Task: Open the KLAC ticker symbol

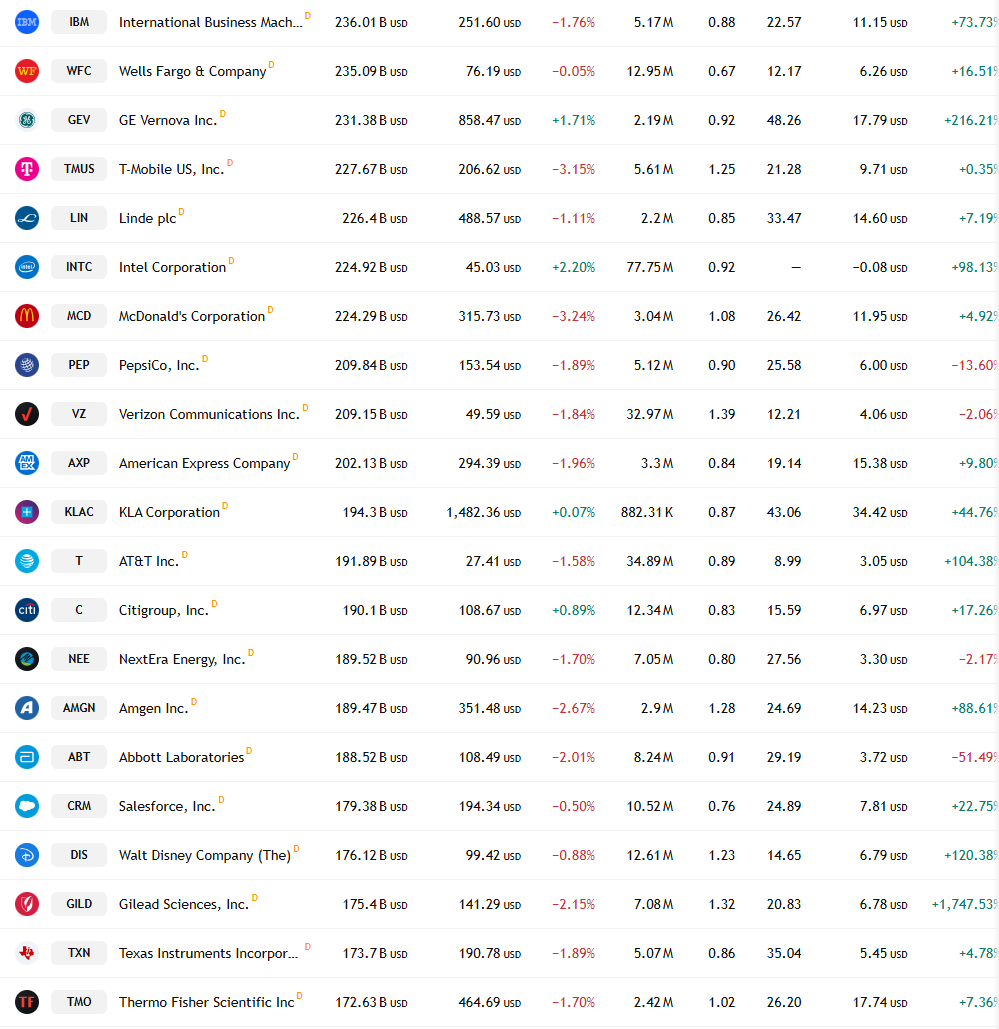Action: [79, 512]
